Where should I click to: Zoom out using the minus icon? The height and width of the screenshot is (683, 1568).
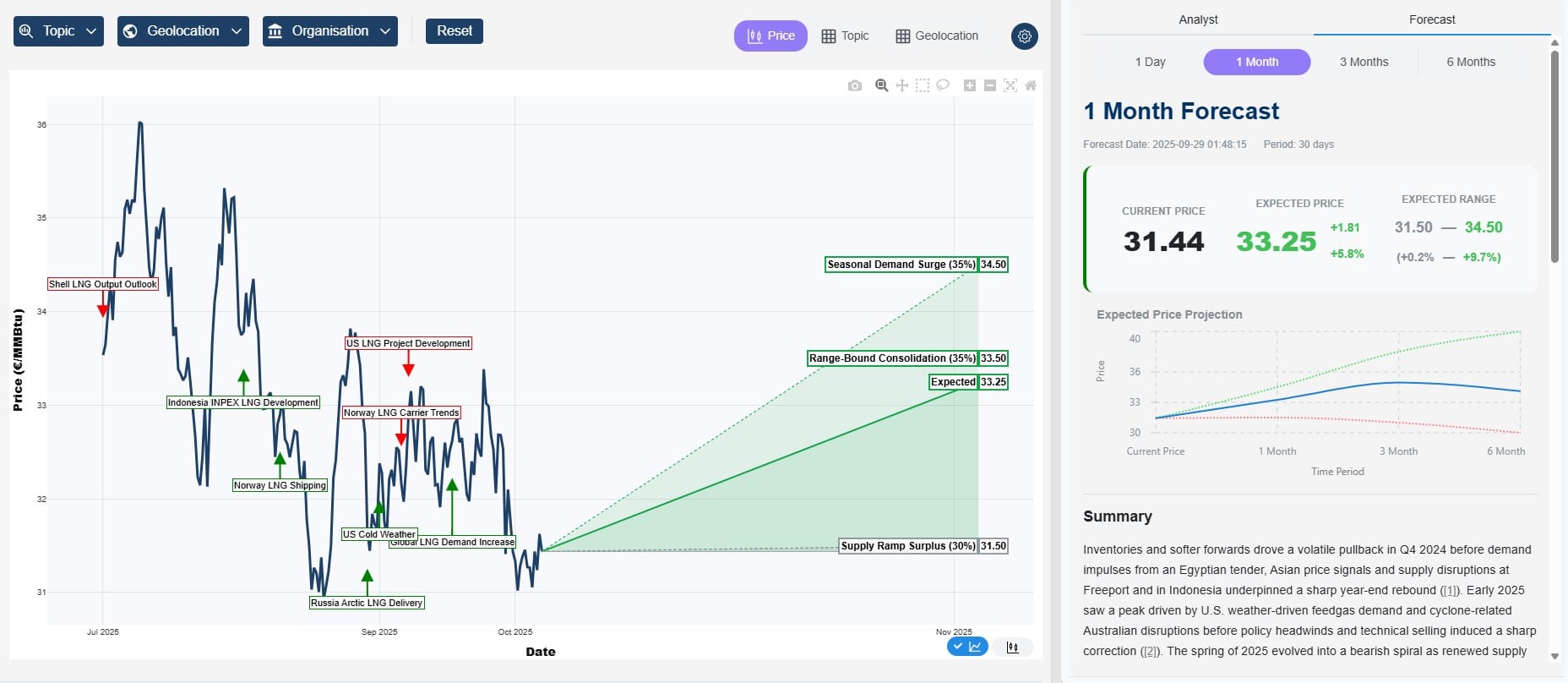[990, 85]
